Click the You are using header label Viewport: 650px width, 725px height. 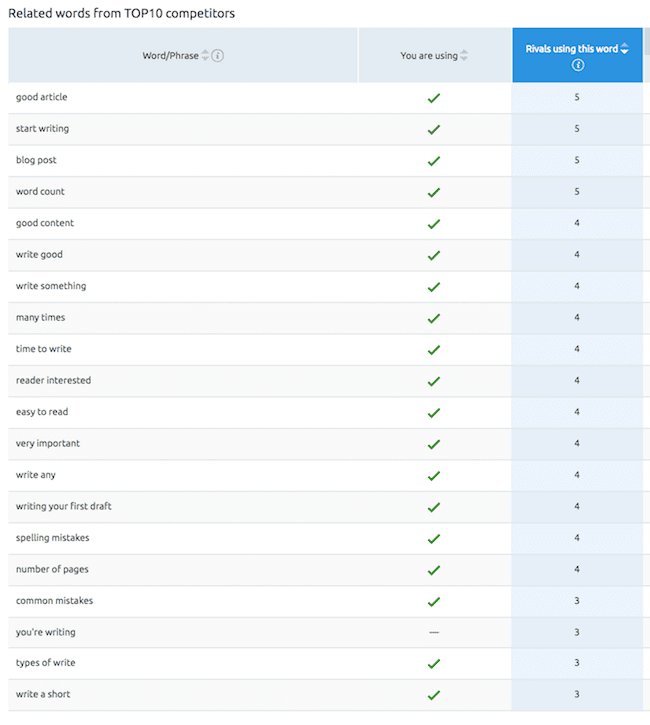[x=429, y=55]
